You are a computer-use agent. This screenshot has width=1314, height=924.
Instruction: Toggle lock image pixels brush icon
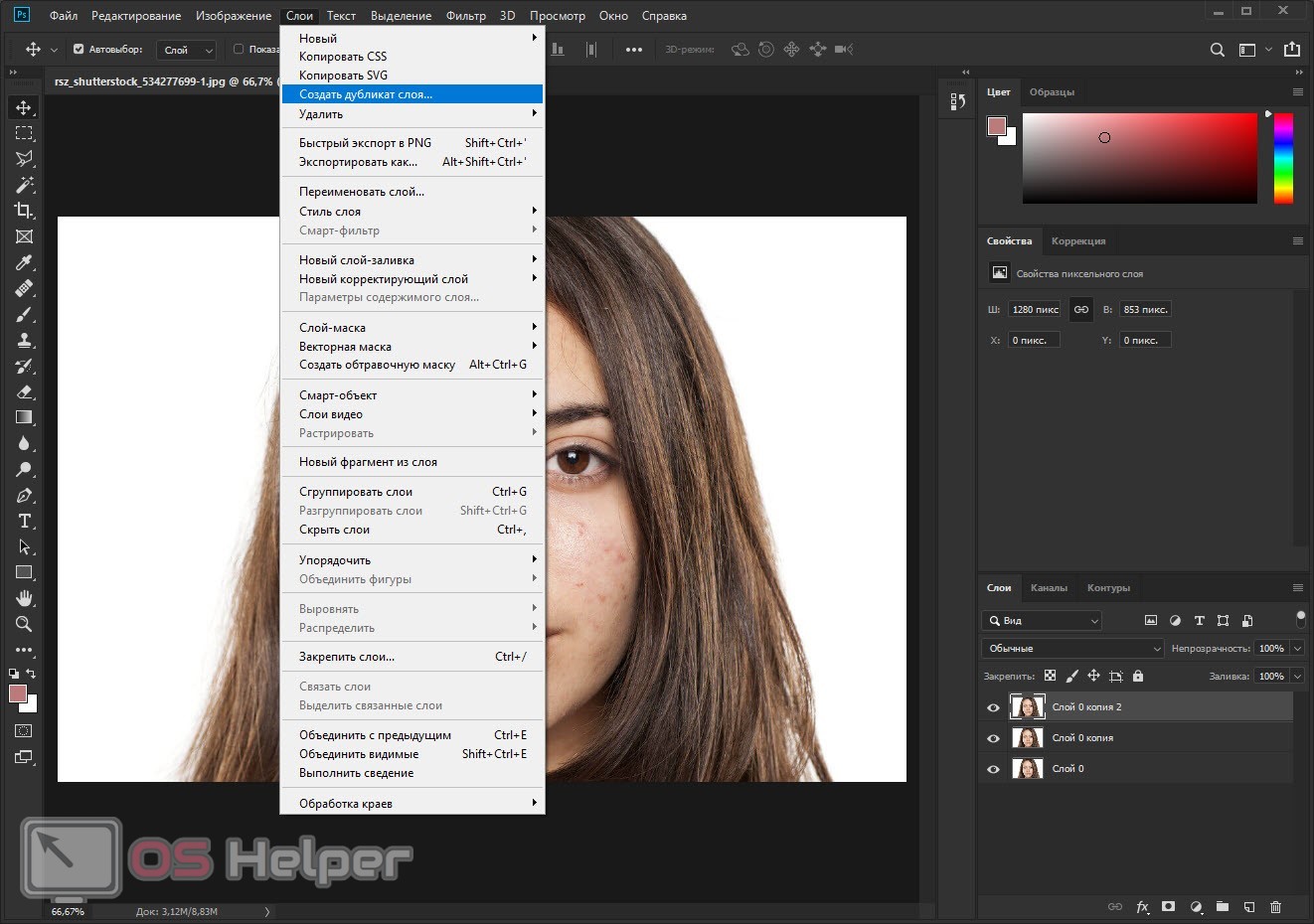click(1071, 676)
